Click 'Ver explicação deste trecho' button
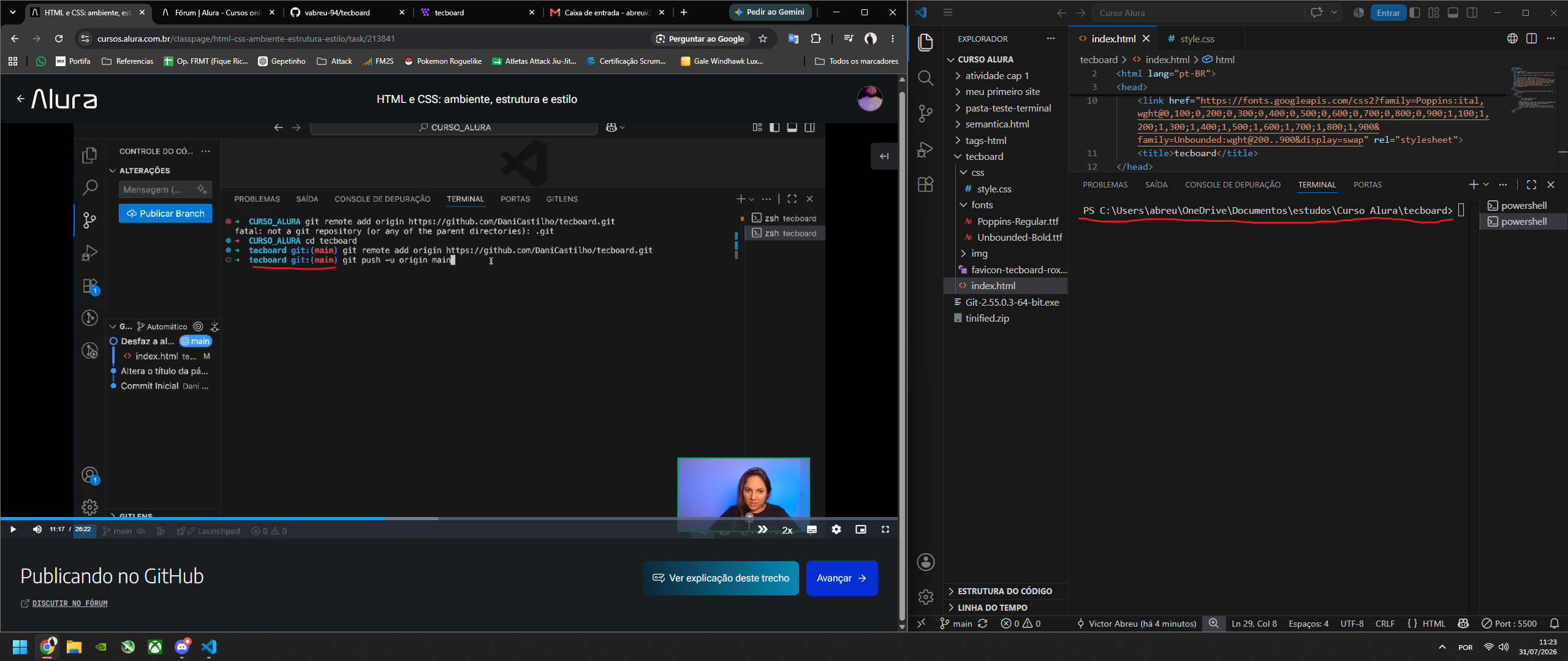Viewport: 1568px width, 661px height. tap(721, 578)
